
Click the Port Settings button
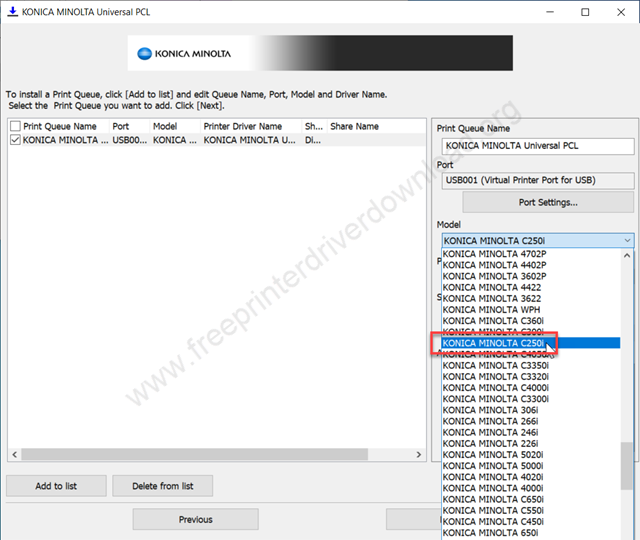[x=548, y=202]
